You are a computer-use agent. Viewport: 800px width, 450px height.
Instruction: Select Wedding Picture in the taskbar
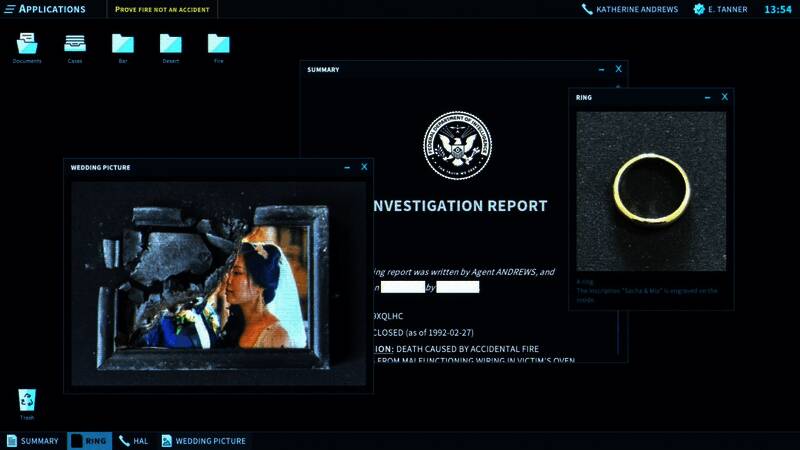click(x=204, y=441)
